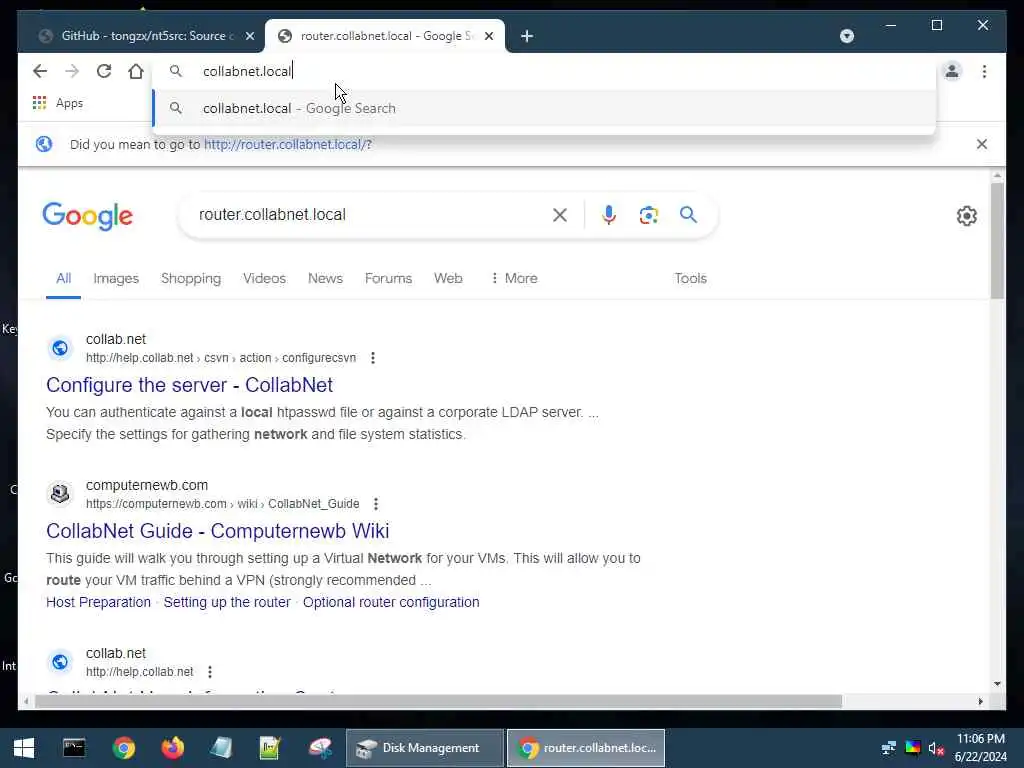Screen dimensions: 1024x768
Task: Switch to Forums results
Action: 389,278
